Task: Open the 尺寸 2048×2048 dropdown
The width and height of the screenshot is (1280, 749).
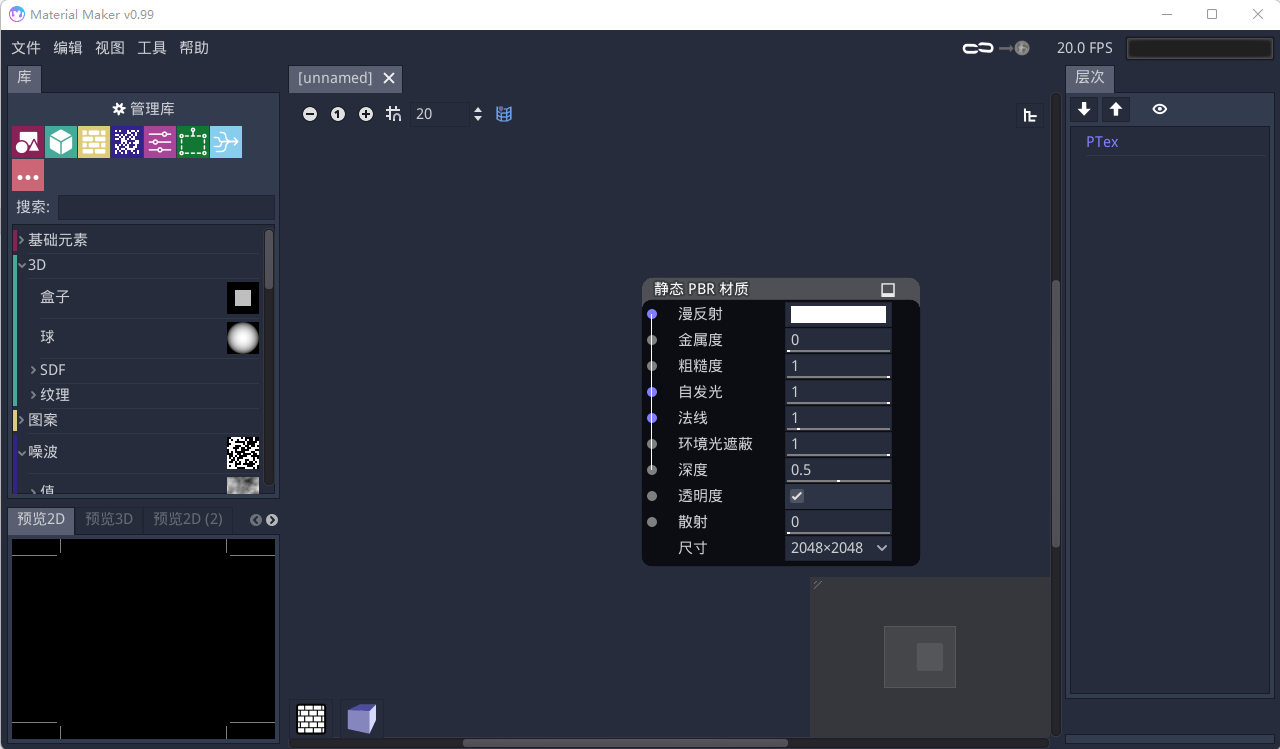Action: pyautogui.click(x=838, y=548)
